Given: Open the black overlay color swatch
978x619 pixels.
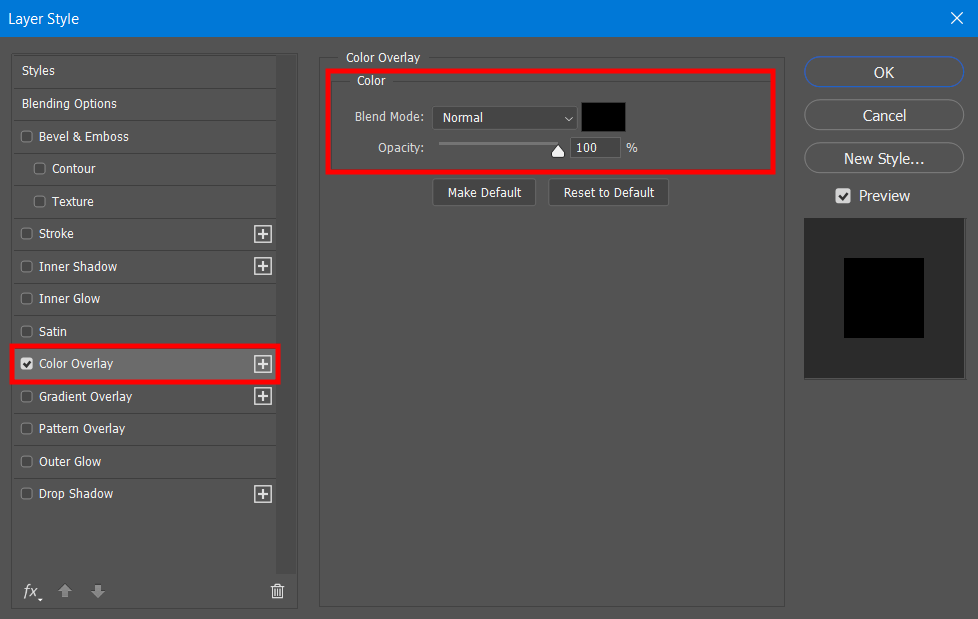Looking at the screenshot, I should (603, 117).
